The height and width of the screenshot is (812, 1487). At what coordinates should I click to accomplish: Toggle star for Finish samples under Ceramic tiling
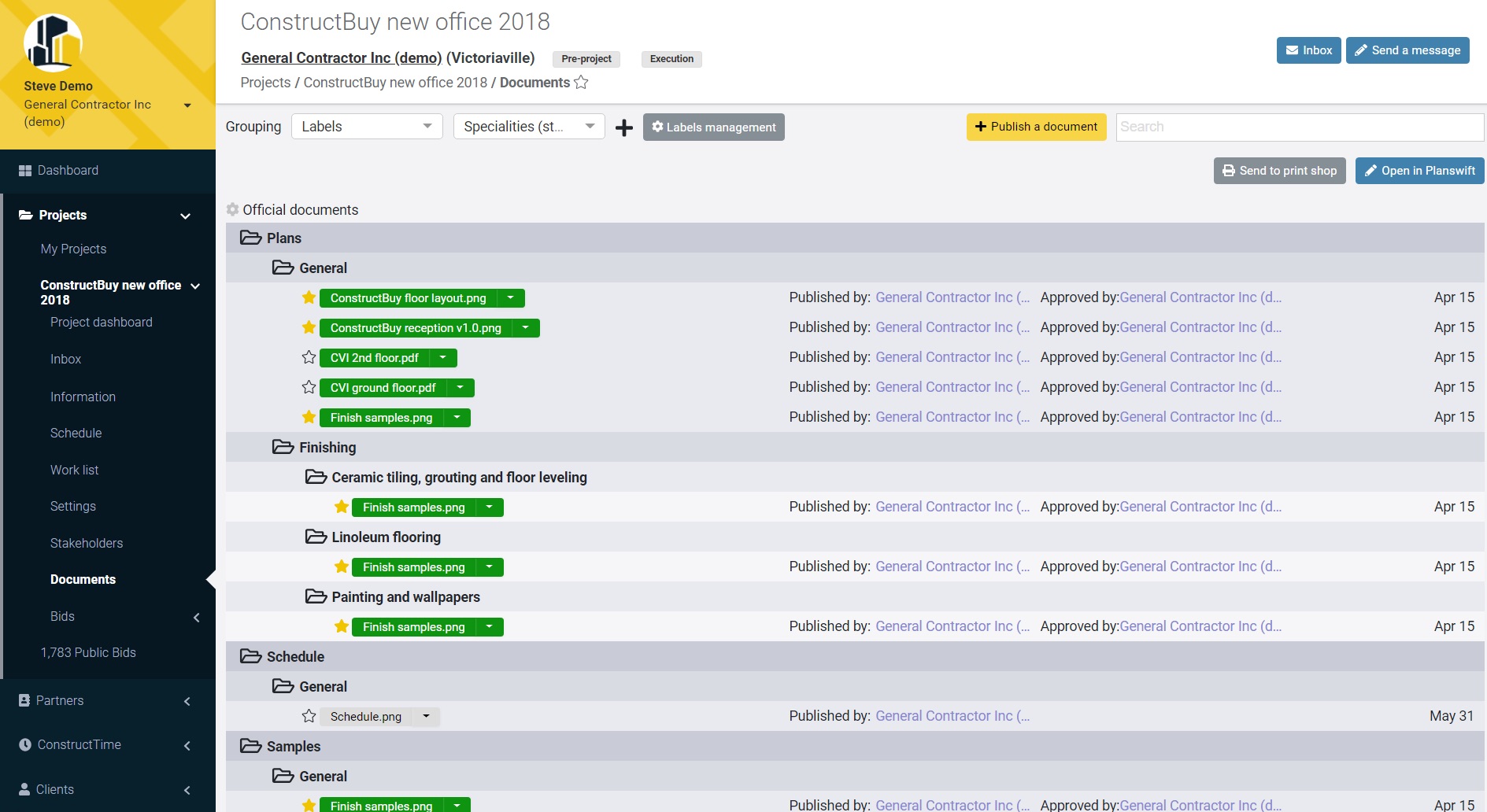click(341, 507)
